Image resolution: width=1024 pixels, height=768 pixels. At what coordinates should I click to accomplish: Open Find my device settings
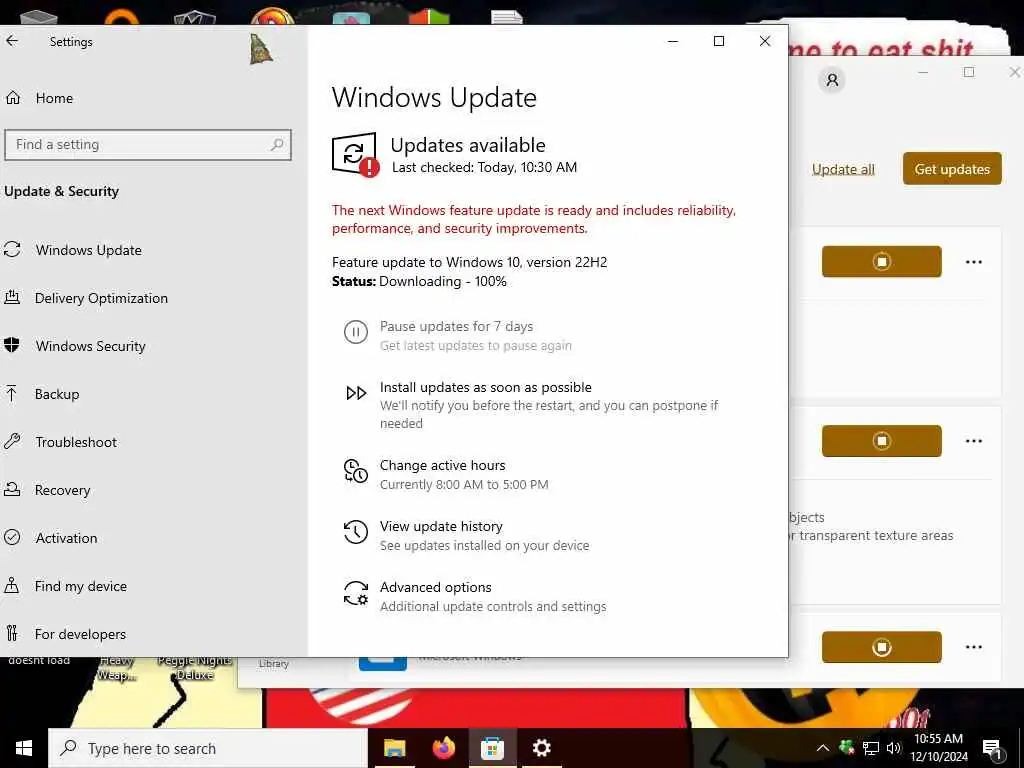[80, 586]
